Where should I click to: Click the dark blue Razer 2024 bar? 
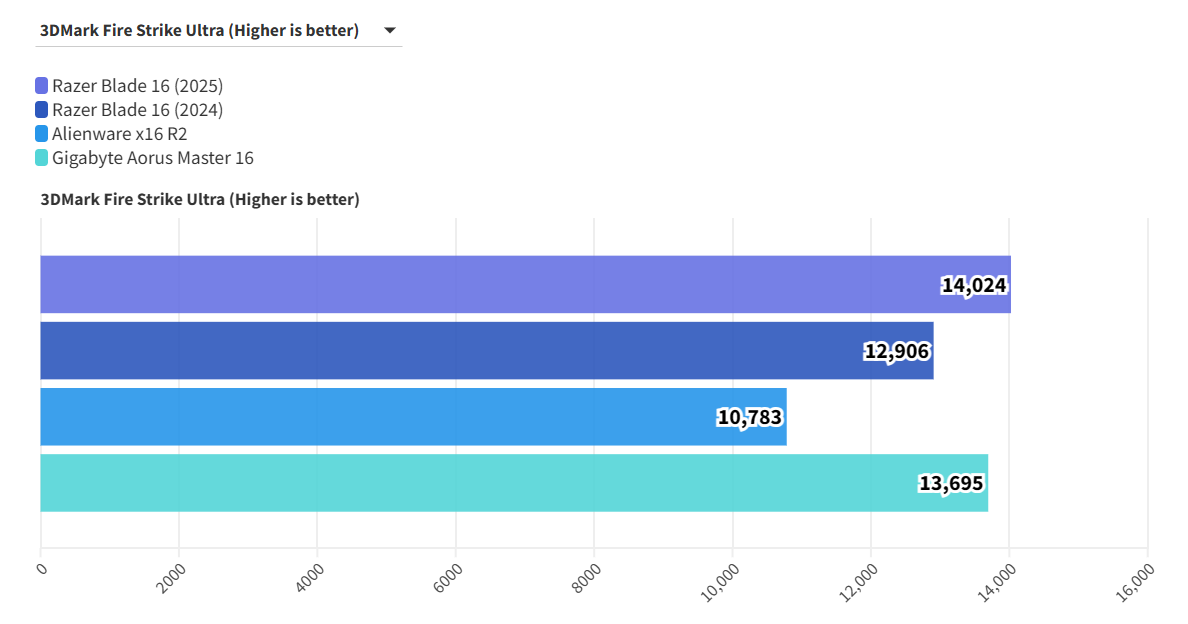point(450,351)
